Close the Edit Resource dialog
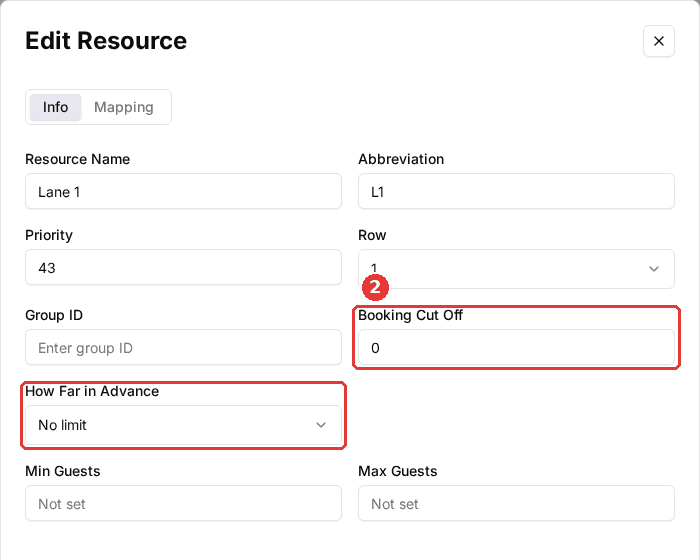 coord(658,41)
